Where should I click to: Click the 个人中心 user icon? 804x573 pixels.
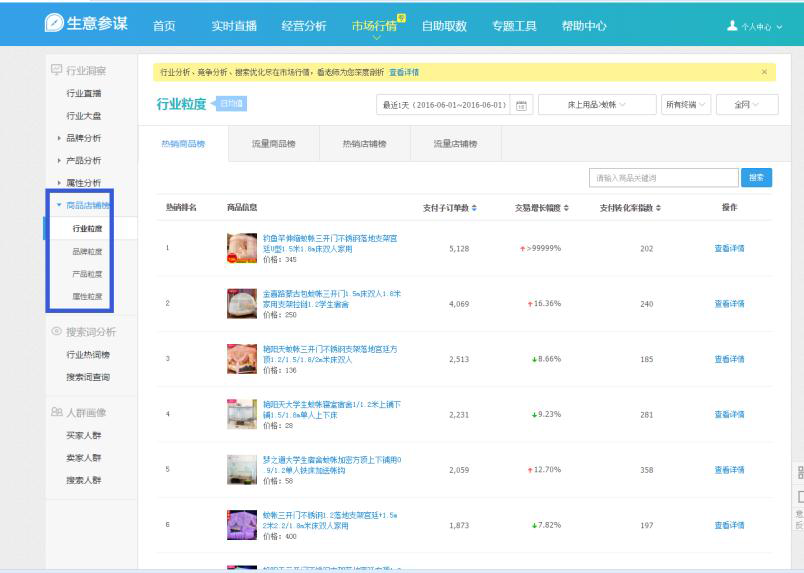click(x=733, y=26)
